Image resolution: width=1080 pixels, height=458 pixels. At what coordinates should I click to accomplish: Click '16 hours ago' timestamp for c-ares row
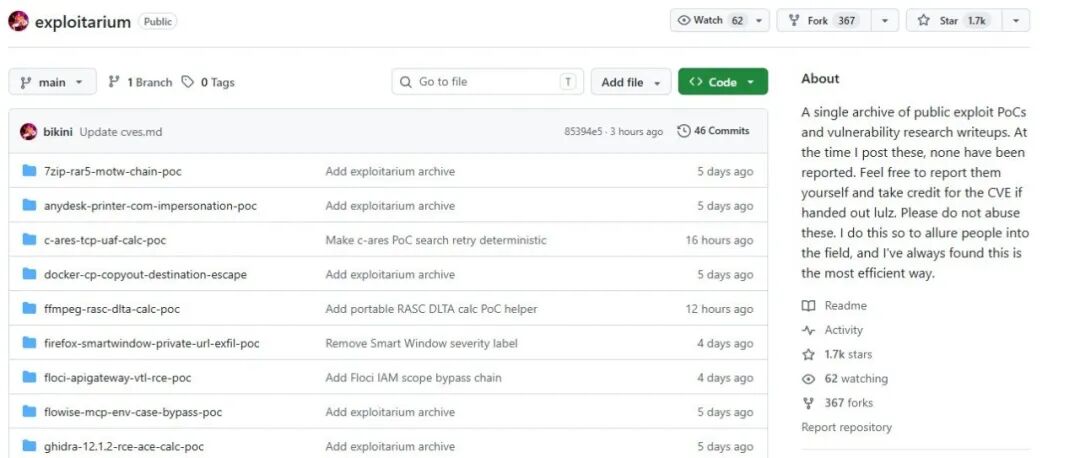719,240
